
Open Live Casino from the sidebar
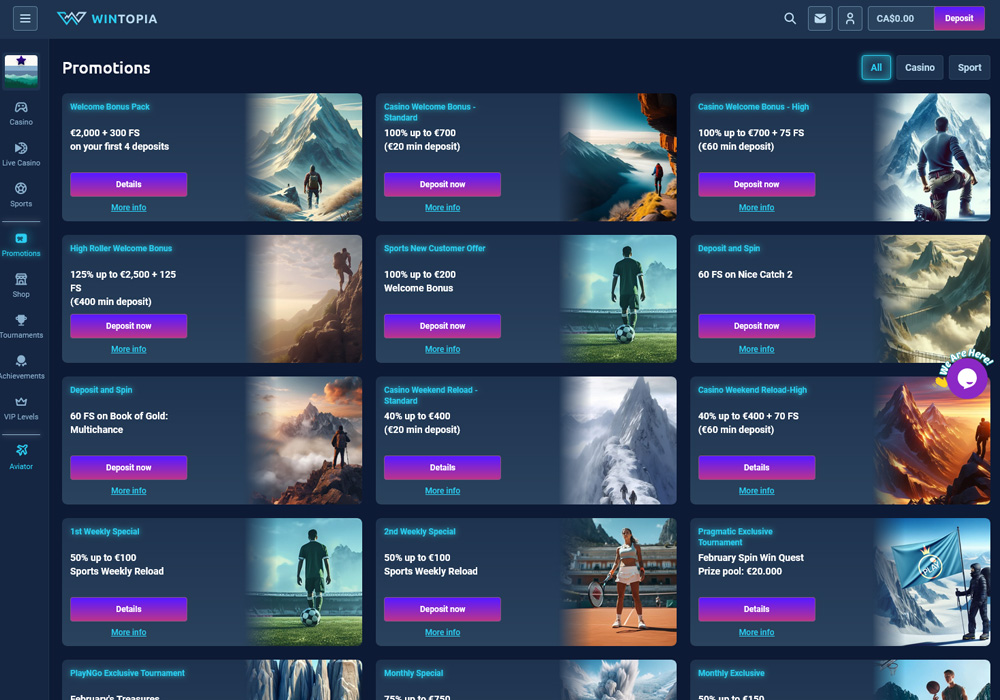[21, 154]
